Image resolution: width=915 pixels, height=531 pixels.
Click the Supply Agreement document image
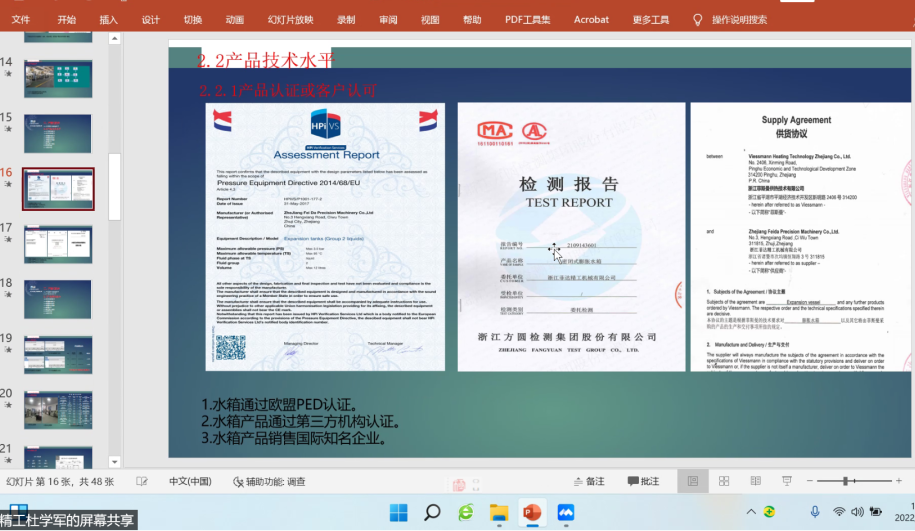pos(801,237)
